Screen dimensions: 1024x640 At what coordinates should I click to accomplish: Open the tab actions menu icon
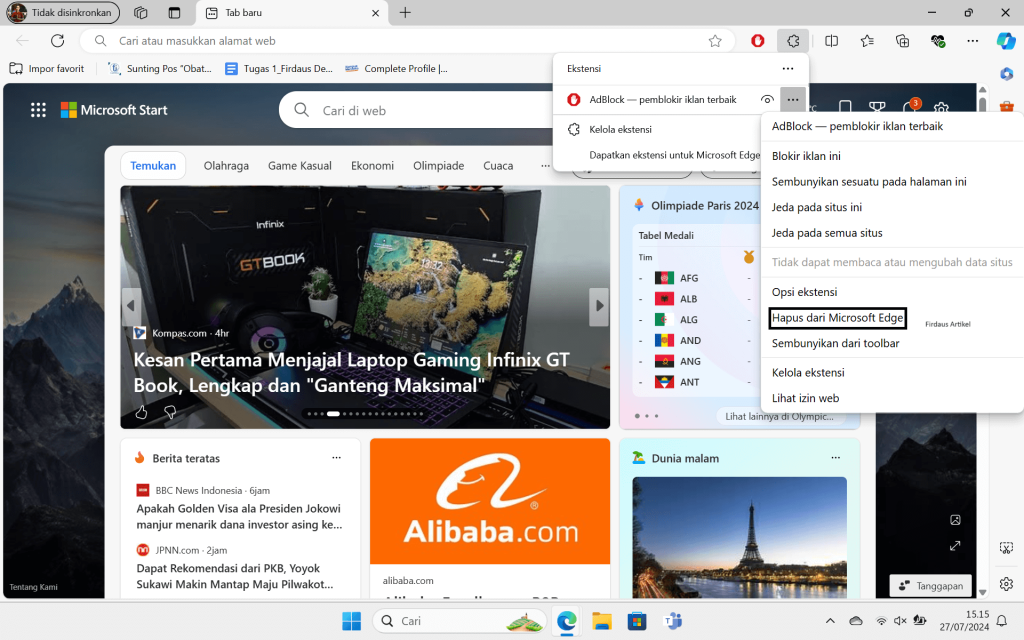pyautogui.click(x=174, y=12)
